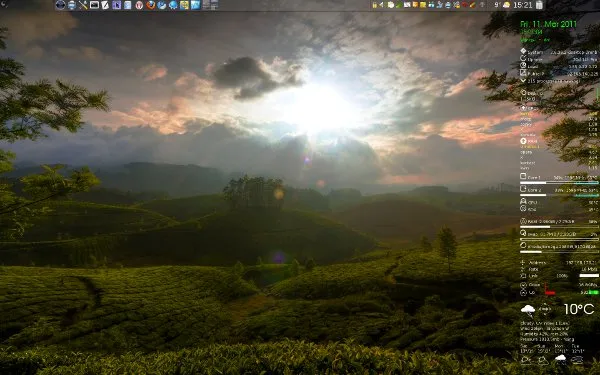Click the blue network monitor tray icon

[431, 5]
